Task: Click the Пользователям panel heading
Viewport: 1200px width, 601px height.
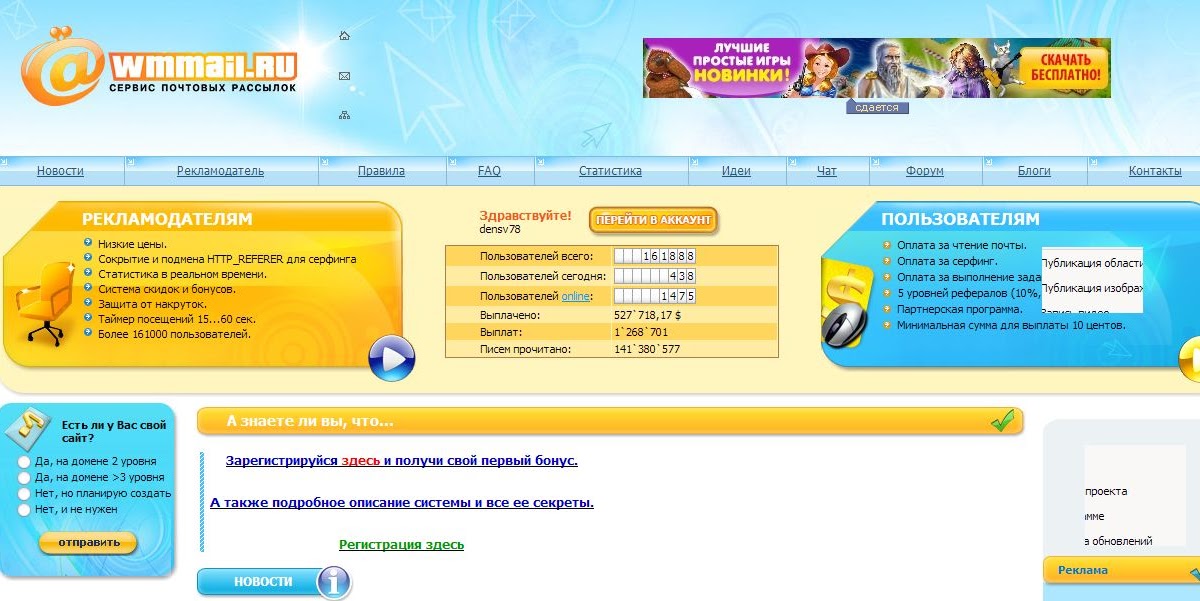Action: [x=960, y=219]
